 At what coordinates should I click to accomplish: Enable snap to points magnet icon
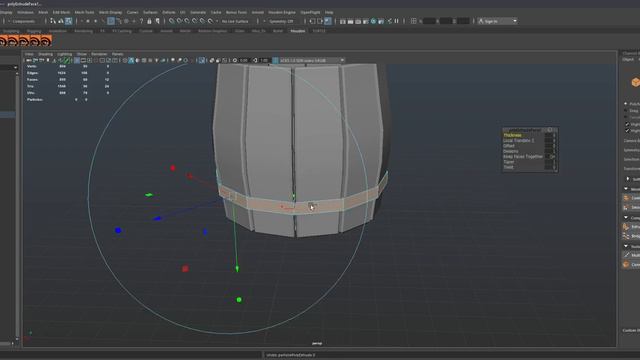[x=187, y=21]
